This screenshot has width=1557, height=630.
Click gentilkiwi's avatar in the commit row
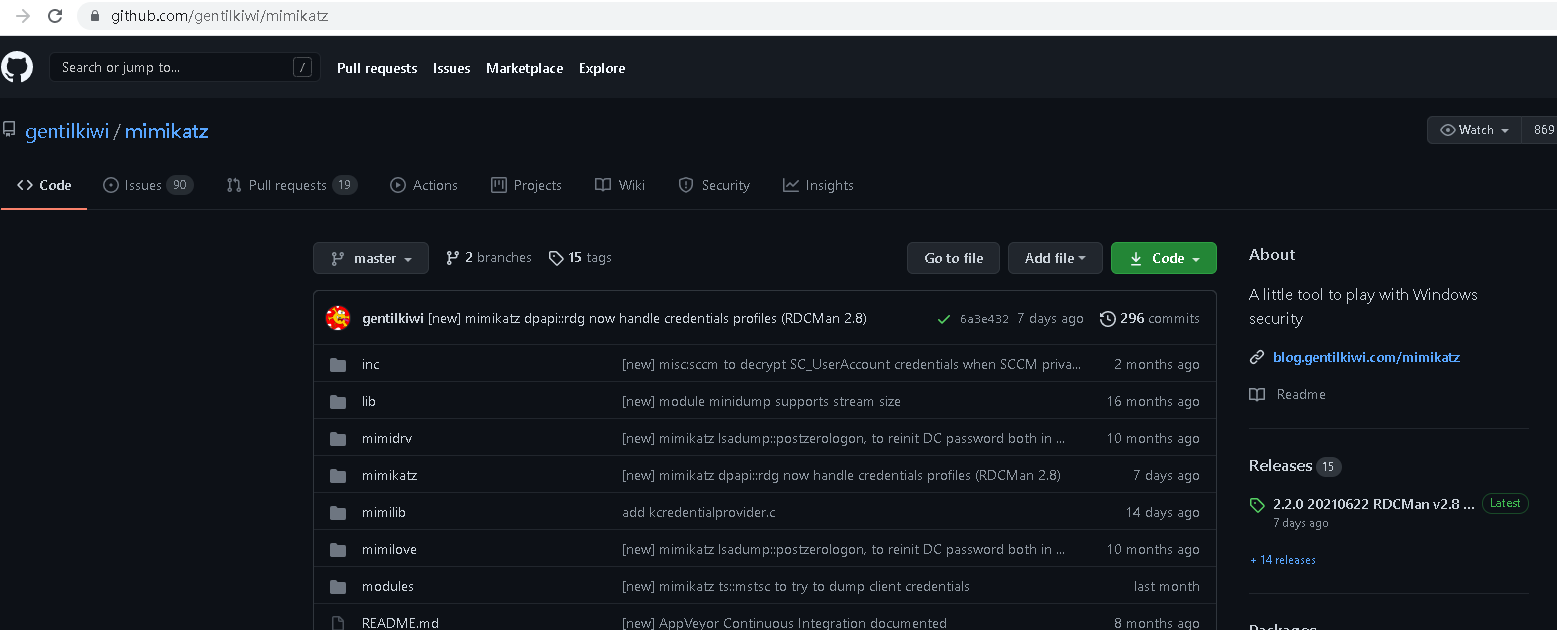coord(338,318)
